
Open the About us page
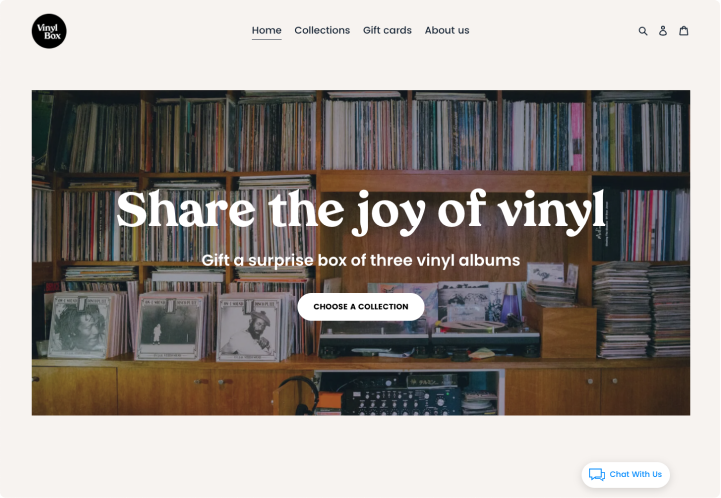click(447, 30)
